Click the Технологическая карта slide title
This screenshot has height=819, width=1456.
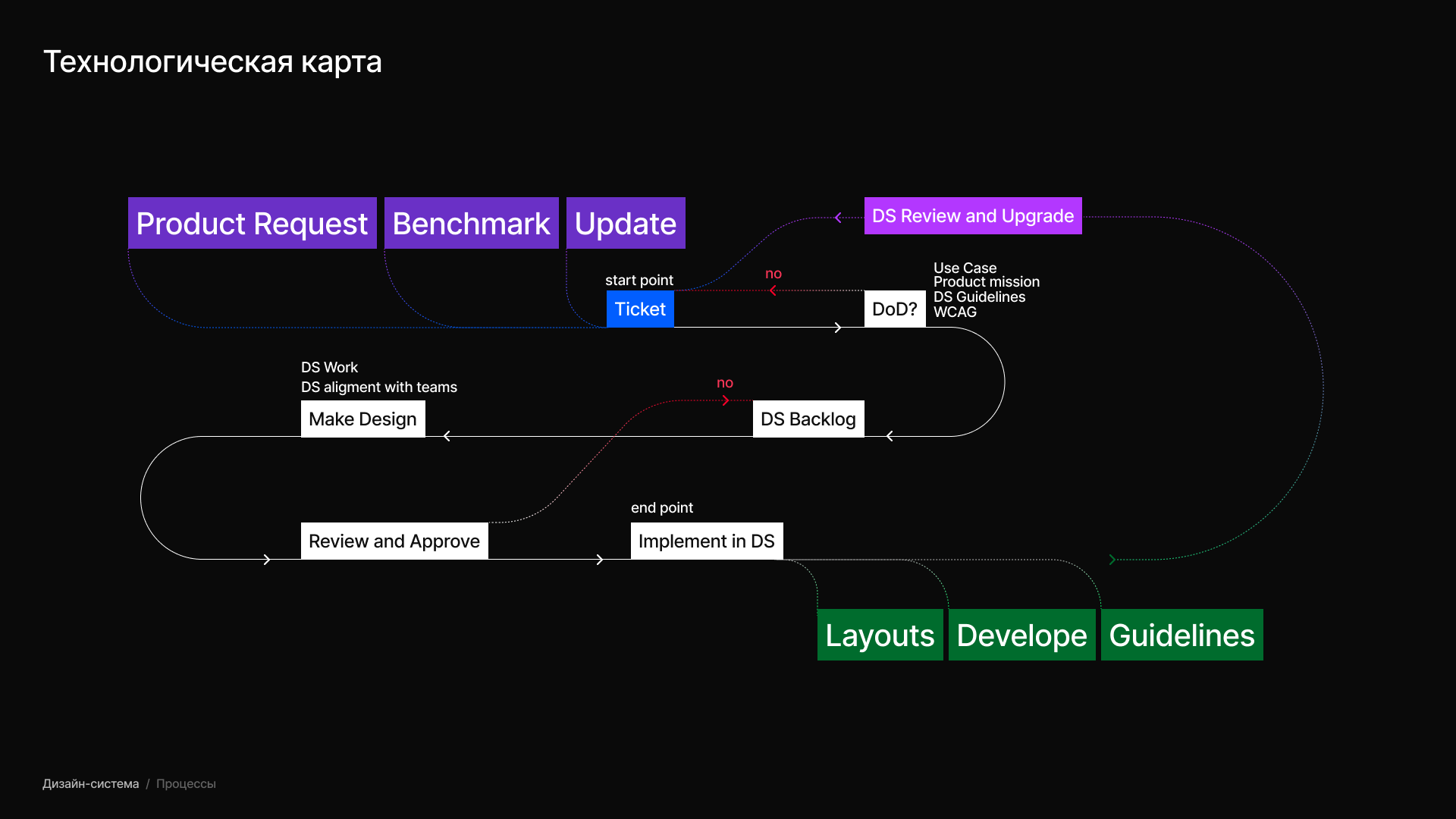tap(212, 61)
